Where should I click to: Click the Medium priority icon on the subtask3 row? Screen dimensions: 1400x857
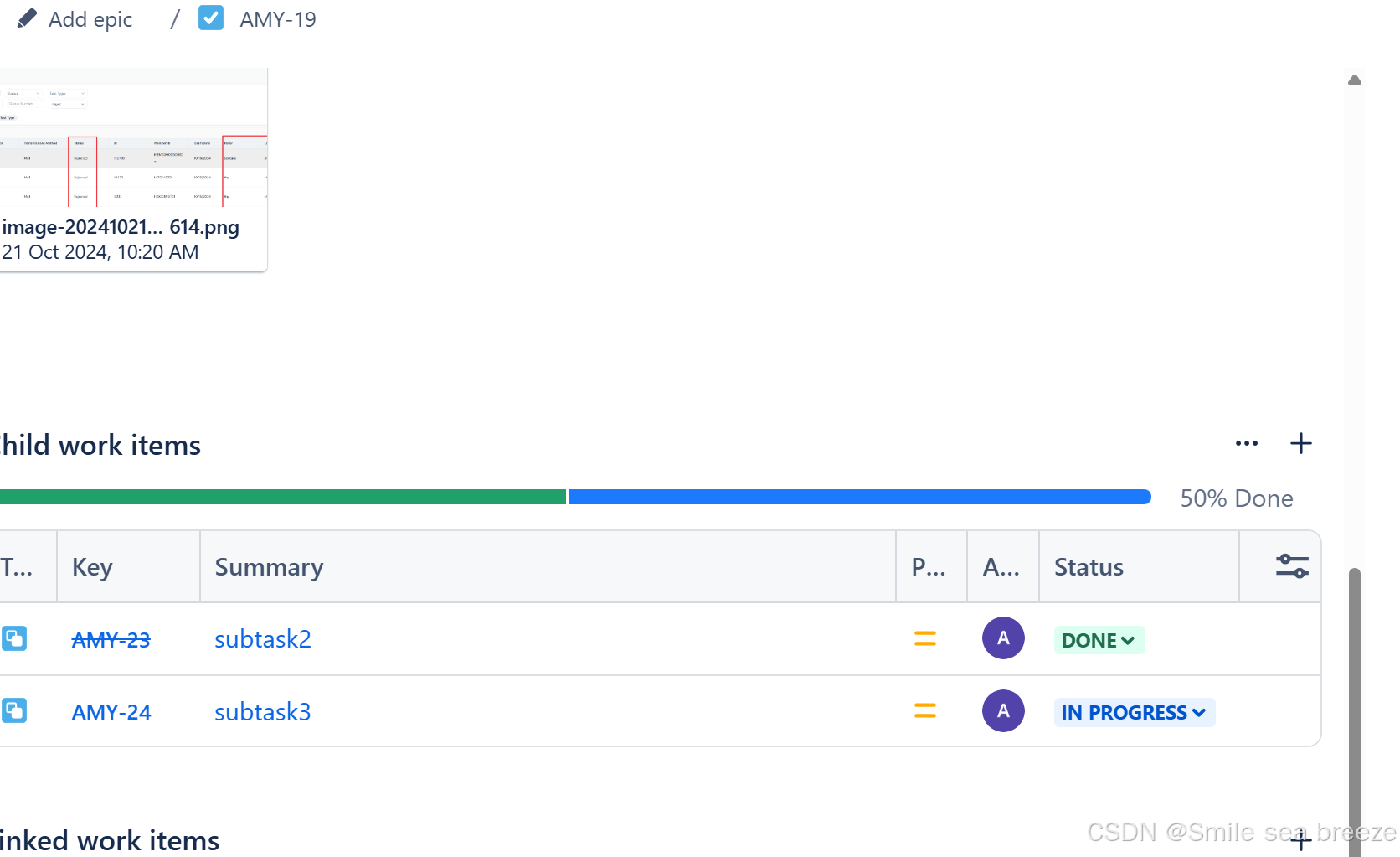pos(924,710)
